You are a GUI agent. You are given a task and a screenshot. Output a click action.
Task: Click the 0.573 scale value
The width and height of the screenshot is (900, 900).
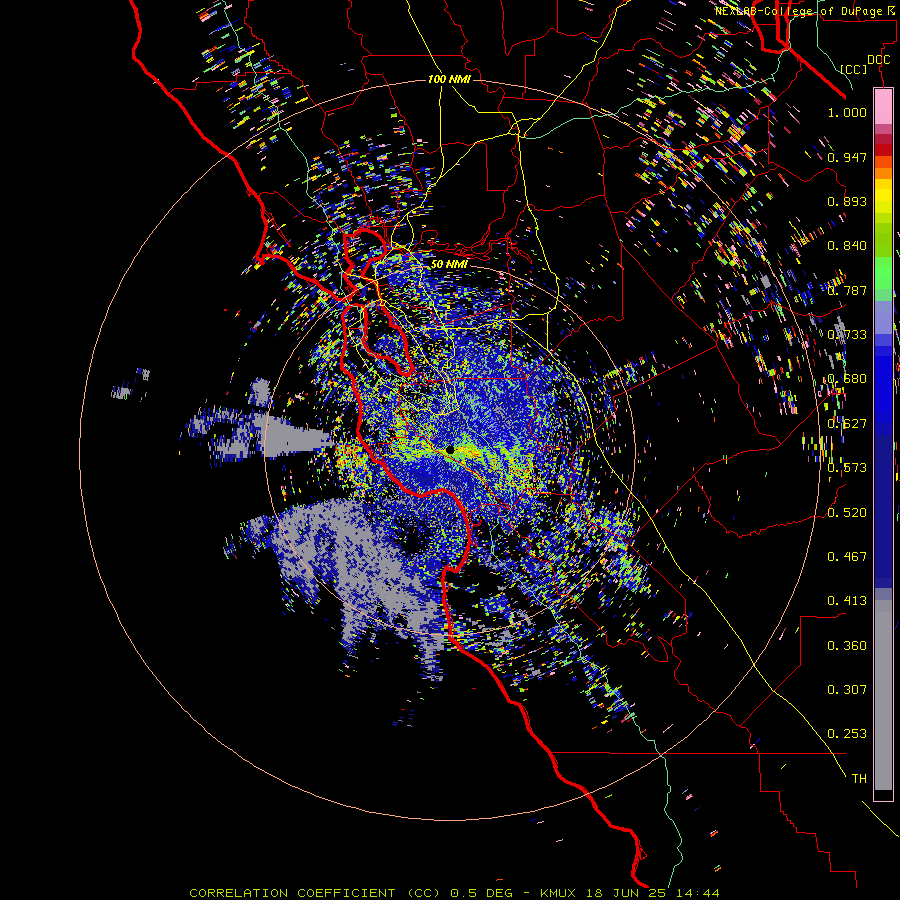[x=847, y=468]
